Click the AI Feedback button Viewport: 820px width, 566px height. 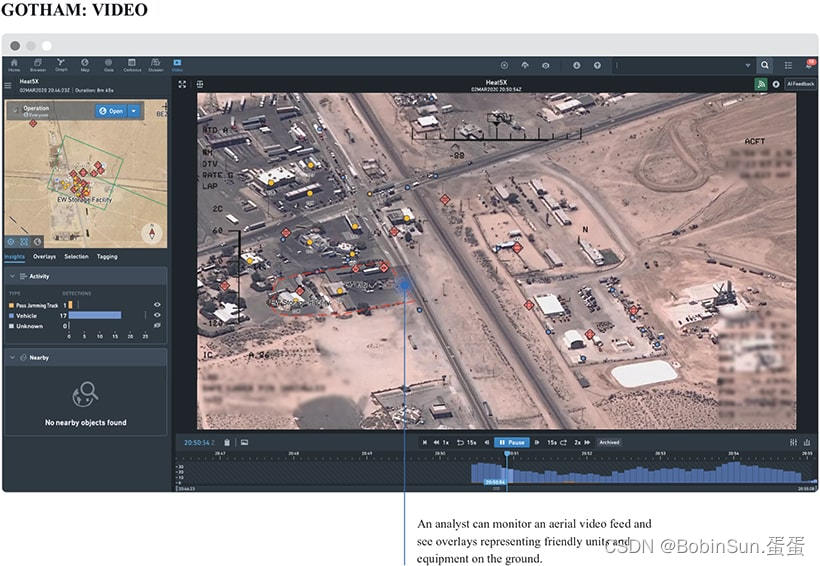(800, 84)
